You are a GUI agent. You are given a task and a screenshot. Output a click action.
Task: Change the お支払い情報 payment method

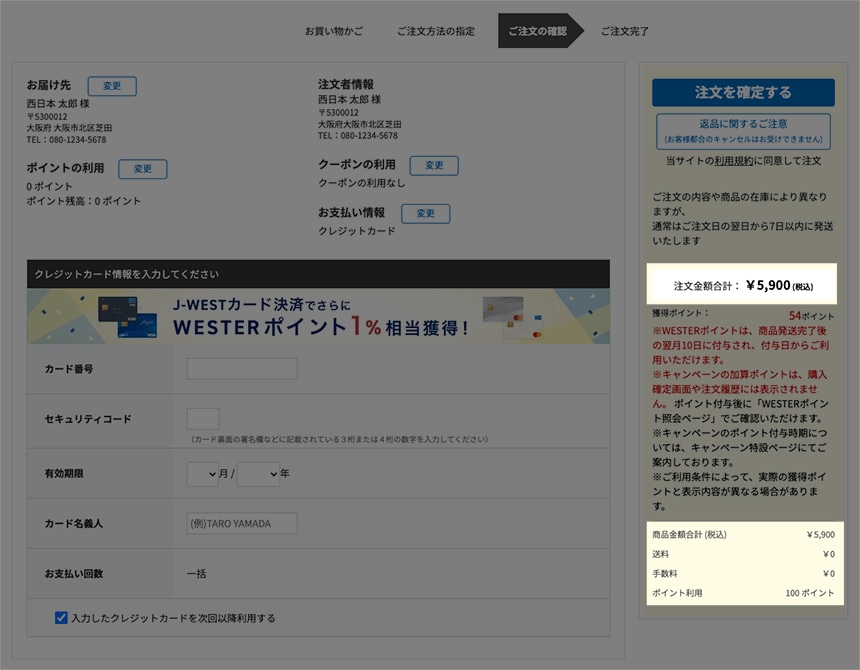(x=426, y=213)
